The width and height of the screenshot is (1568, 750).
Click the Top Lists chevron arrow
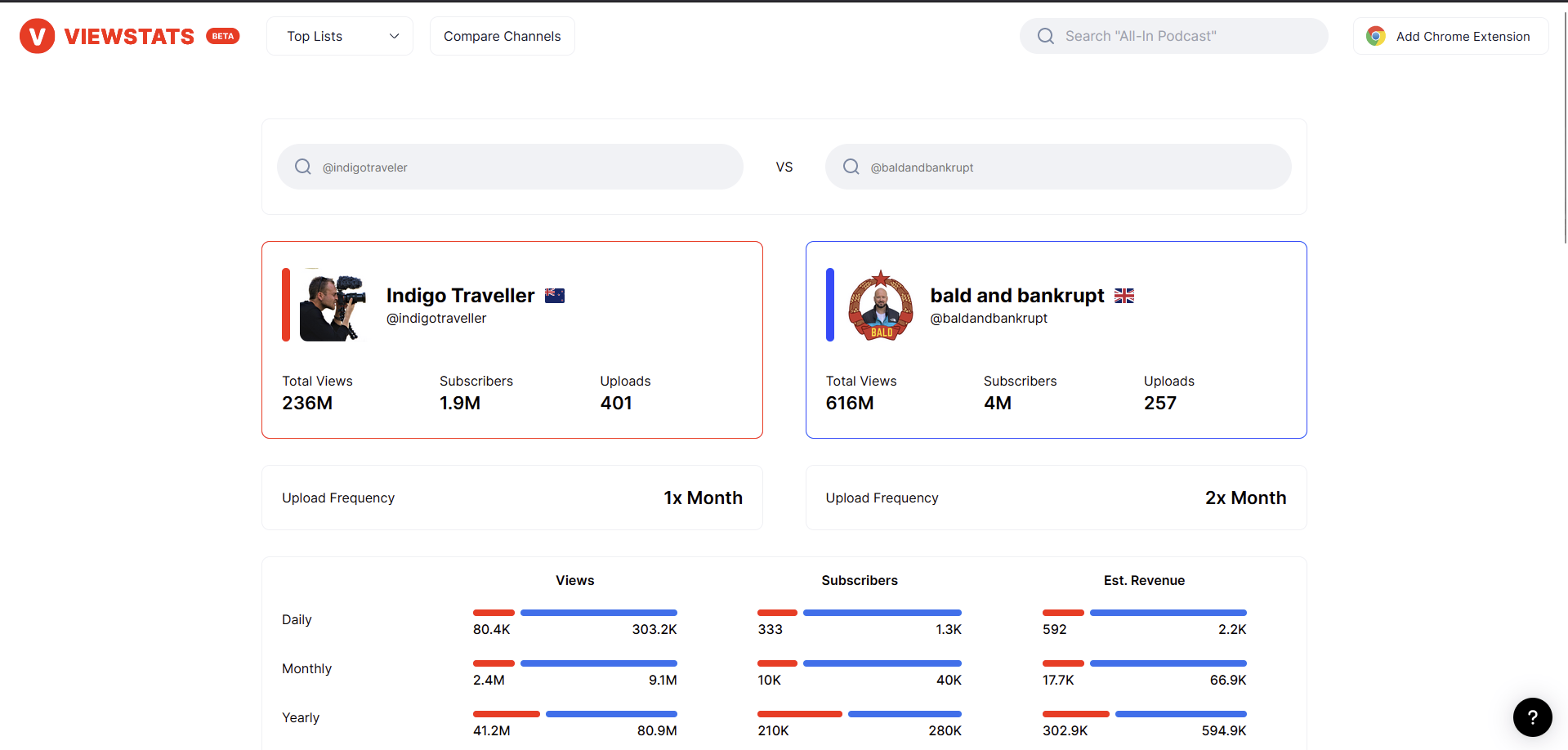point(395,36)
